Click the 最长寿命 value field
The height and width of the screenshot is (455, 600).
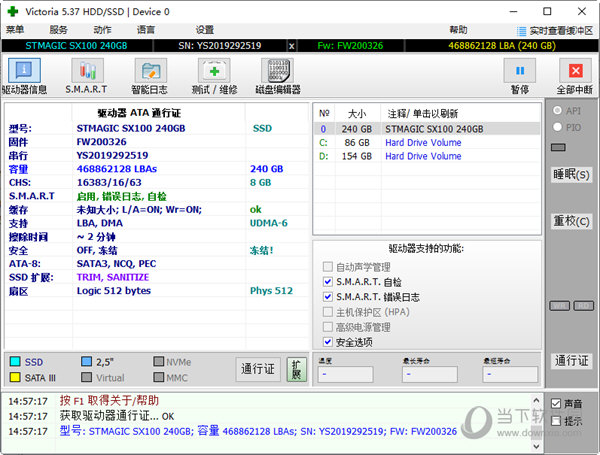(x=429, y=374)
